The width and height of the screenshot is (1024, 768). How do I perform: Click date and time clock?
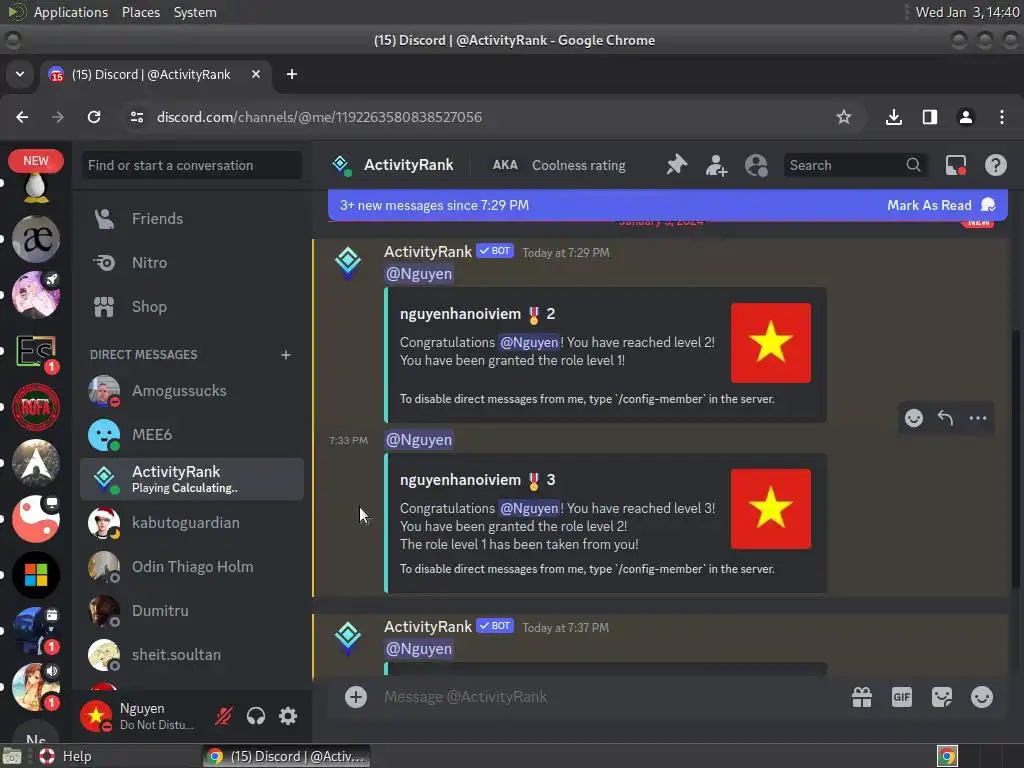[967, 12]
